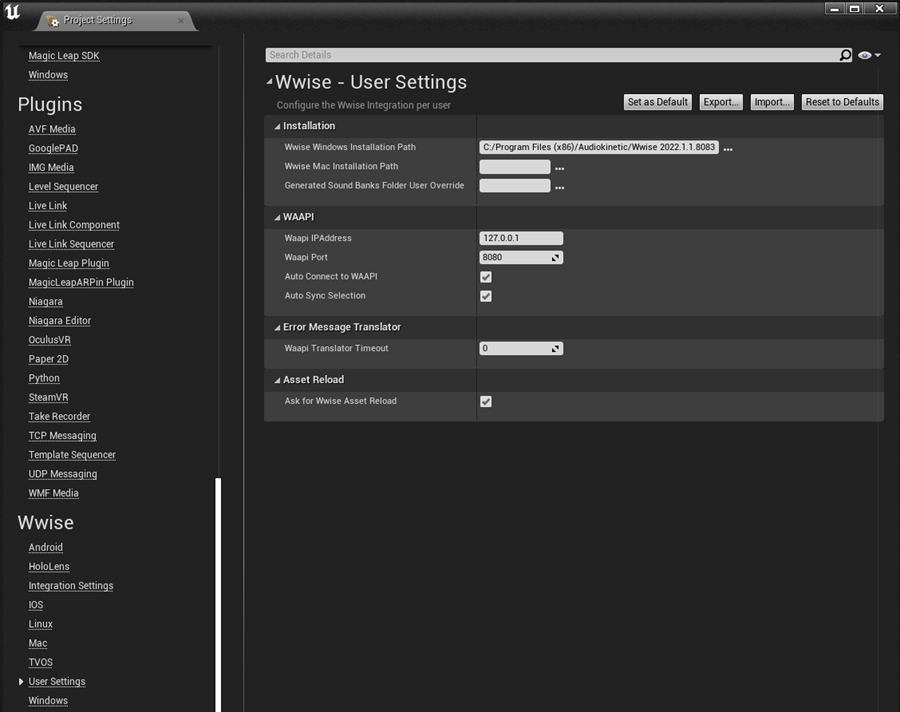Open Wwise Android settings
900x712 pixels.
pyautogui.click(x=45, y=547)
